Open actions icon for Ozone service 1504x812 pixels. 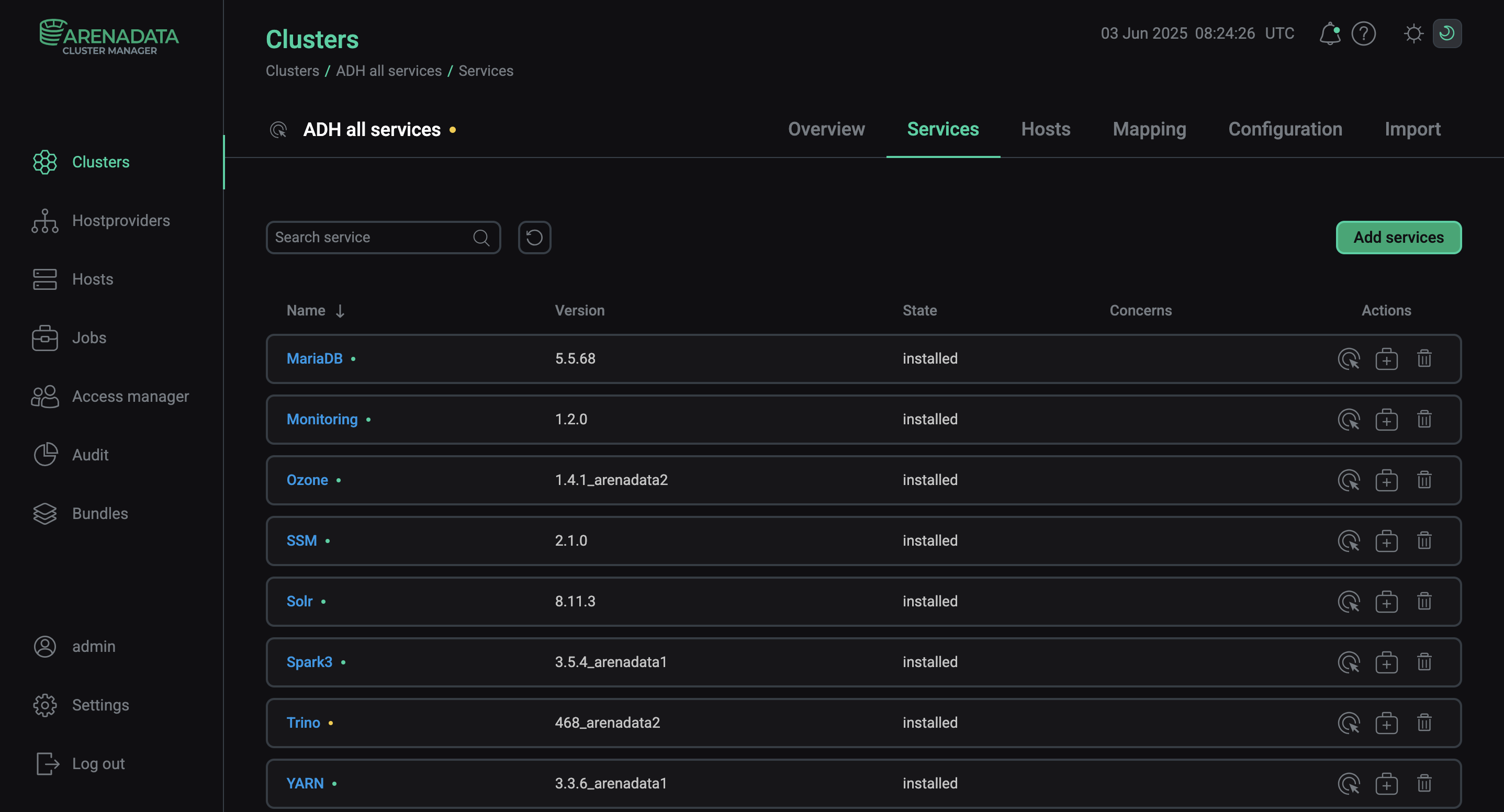tap(1349, 480)
